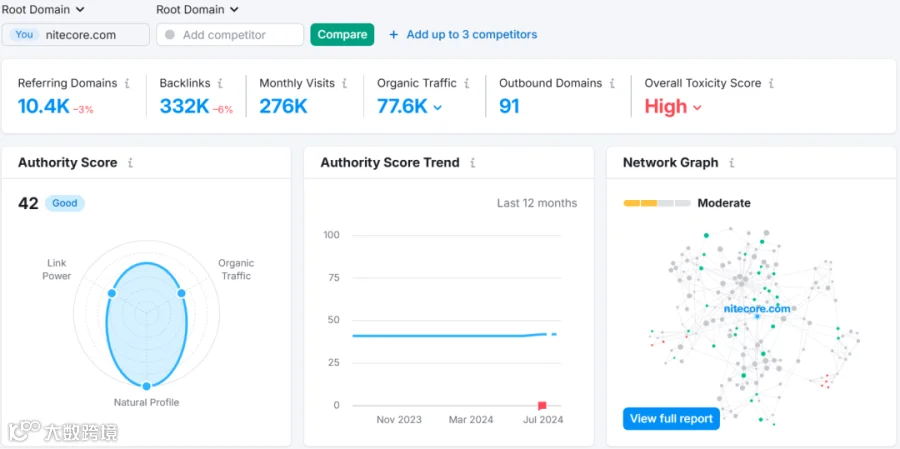This screenshot has width=900, height=449.
Task: Click View full report button
Action: pos(671,419)
